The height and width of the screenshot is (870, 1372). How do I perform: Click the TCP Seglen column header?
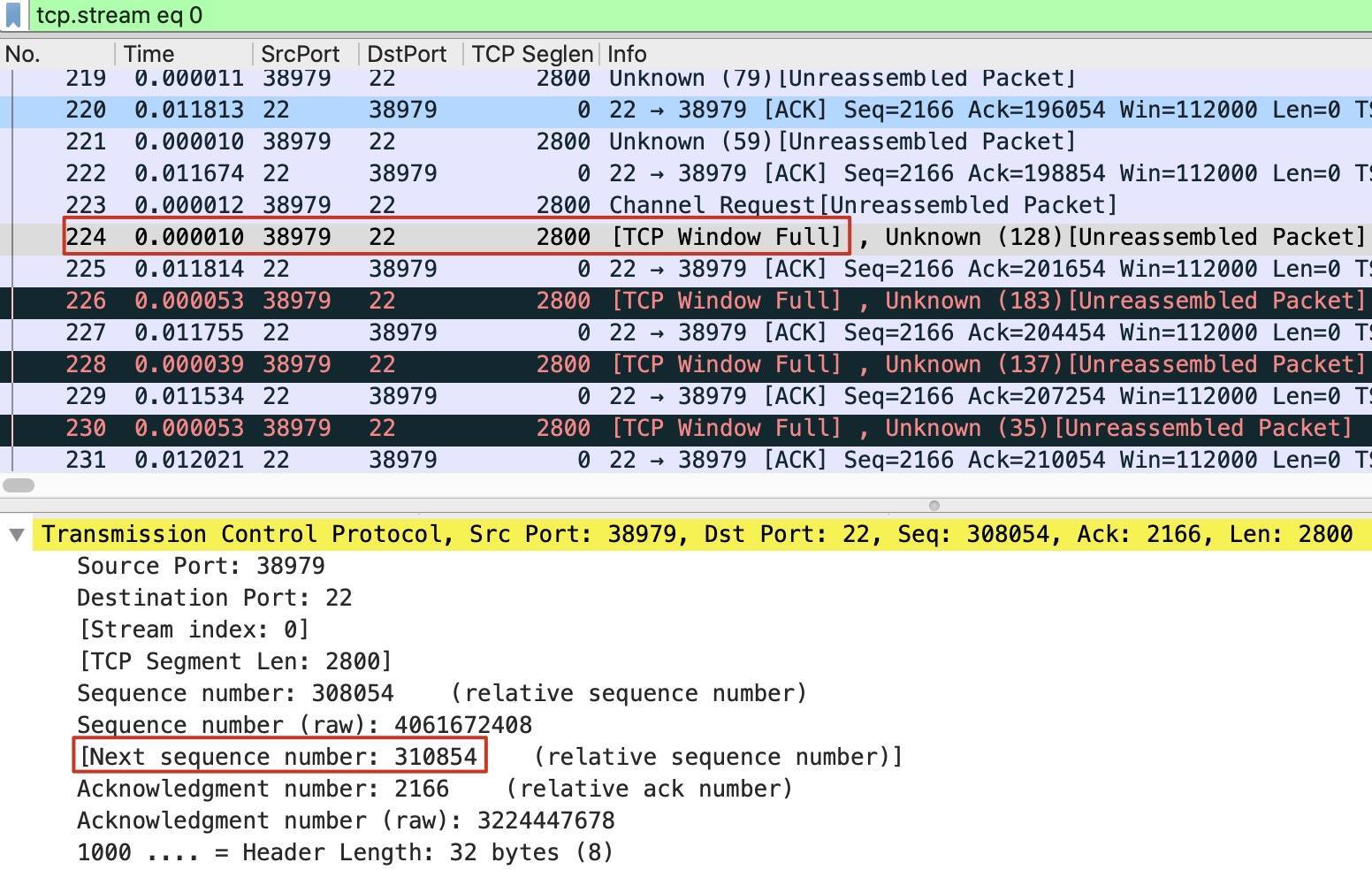tap(530, 54)
